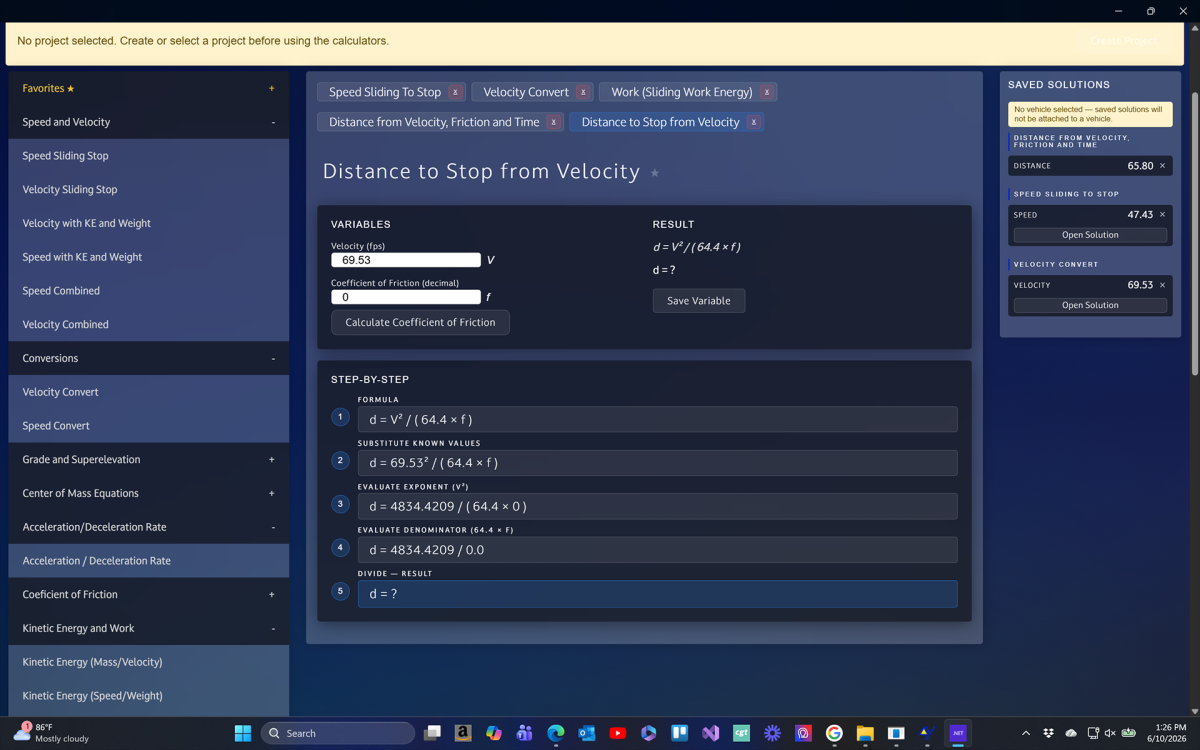Open Visual Studio from the taskbar
Viewport: 1200px width, 750px height.
click(710, 733)
